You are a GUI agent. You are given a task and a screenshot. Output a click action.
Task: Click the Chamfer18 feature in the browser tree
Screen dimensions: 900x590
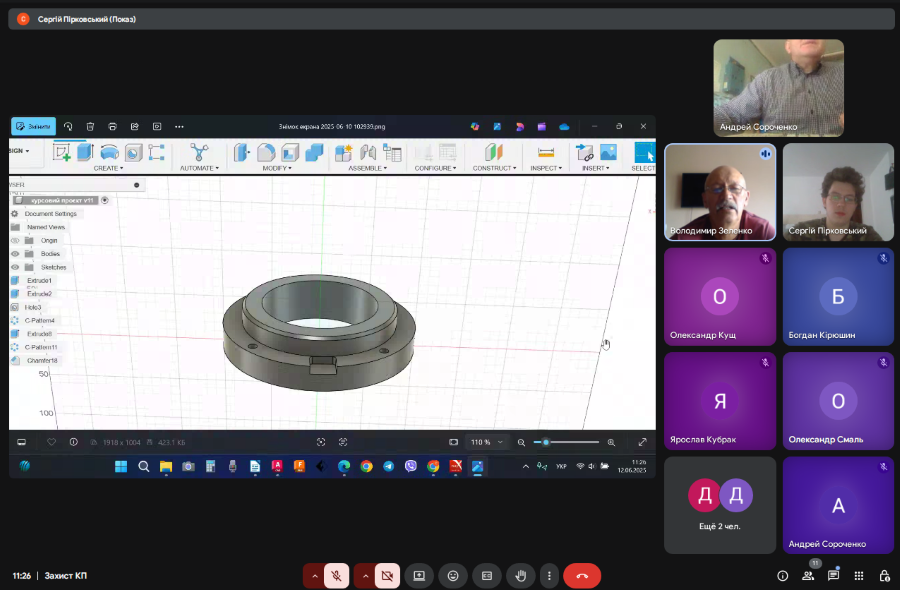pyautogui.click(x=41, y=360)
